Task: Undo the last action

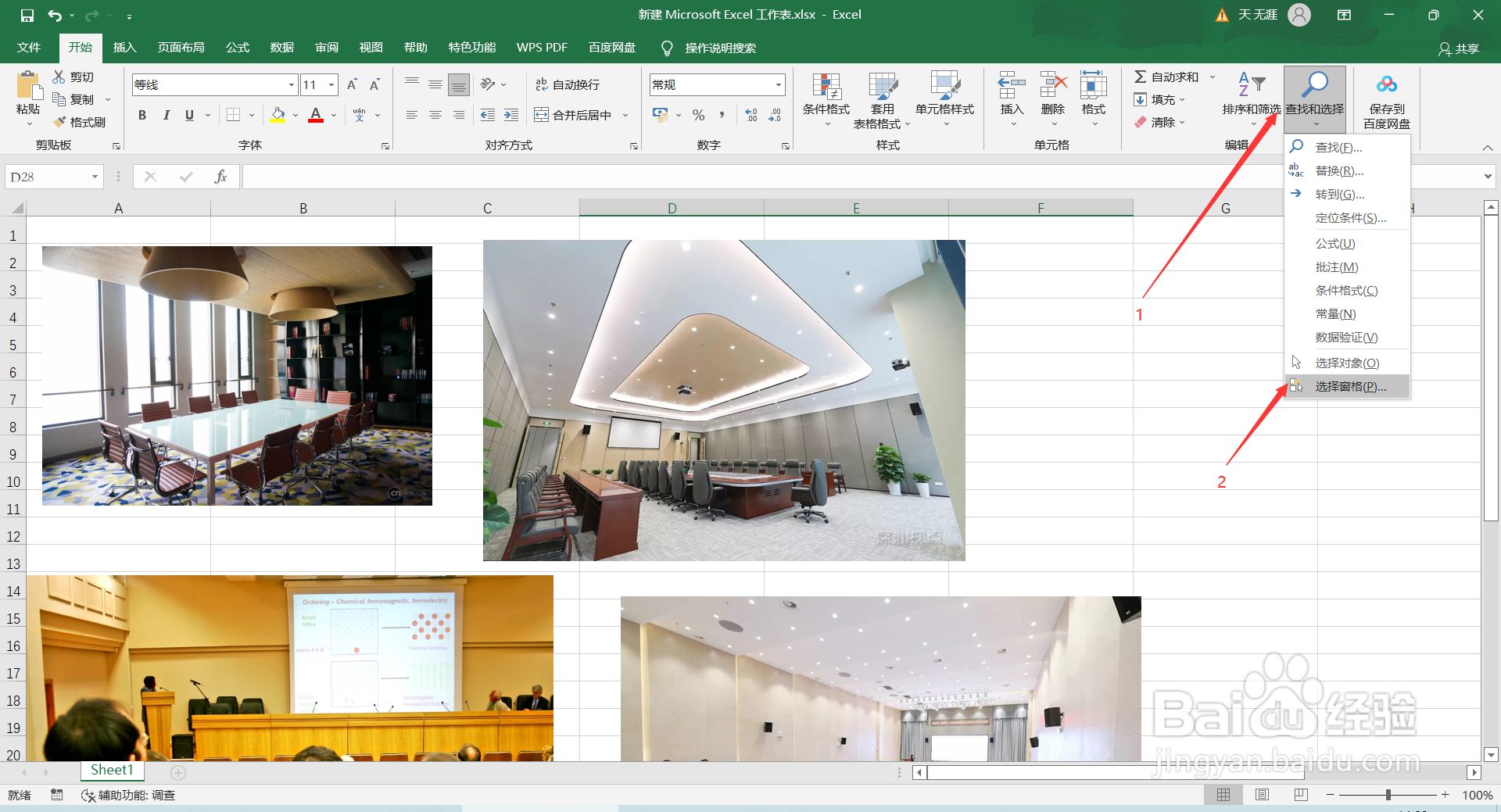Action: 55,15
